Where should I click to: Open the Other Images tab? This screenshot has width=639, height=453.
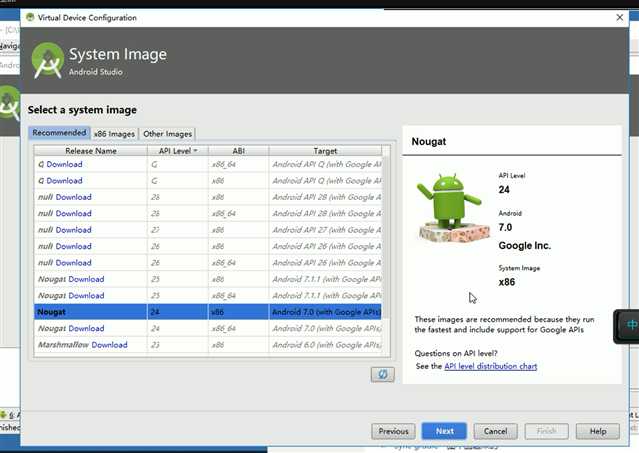[x=167, y=134]
